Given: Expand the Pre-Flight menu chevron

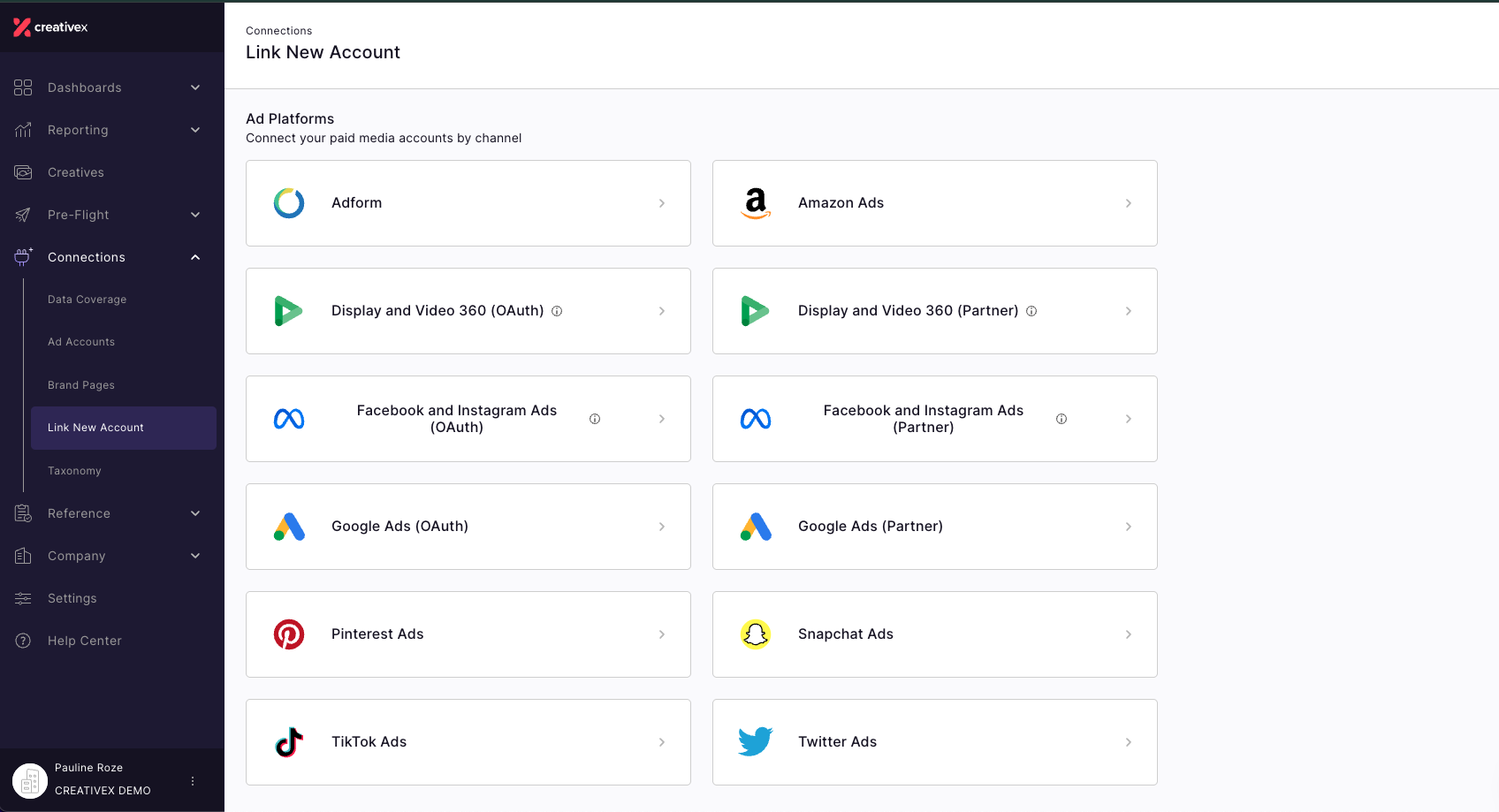Looking at the screenshot, I should point(195,215).
